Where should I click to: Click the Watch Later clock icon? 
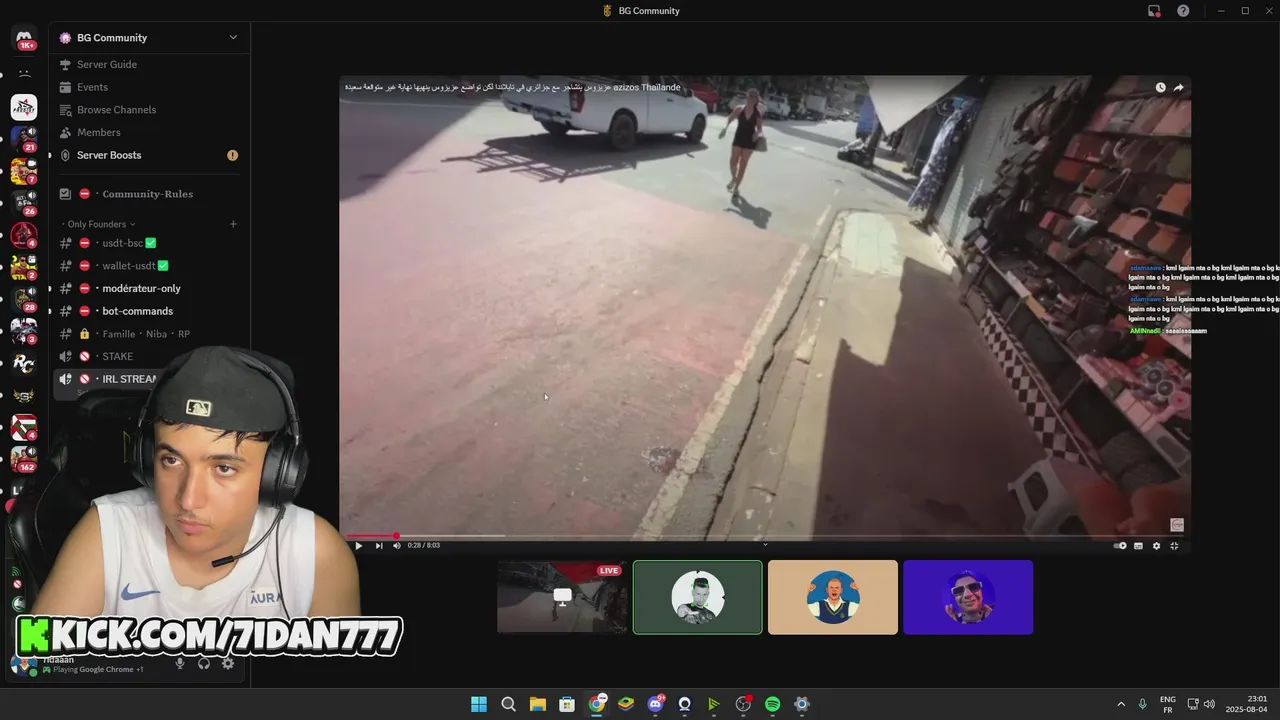pos(1160,88)
